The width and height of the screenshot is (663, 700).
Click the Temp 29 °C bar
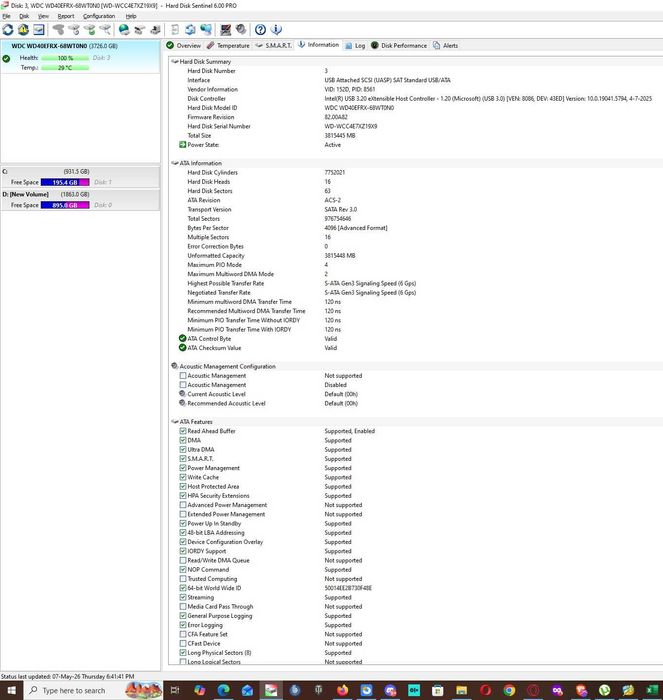pos(65,68)
